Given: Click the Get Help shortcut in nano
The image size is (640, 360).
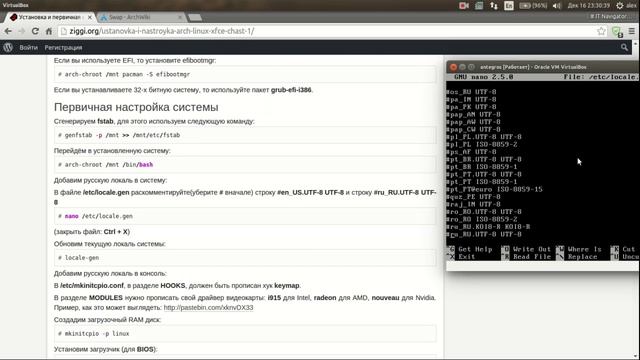Looking at the screenshot, I should (471, 249).
